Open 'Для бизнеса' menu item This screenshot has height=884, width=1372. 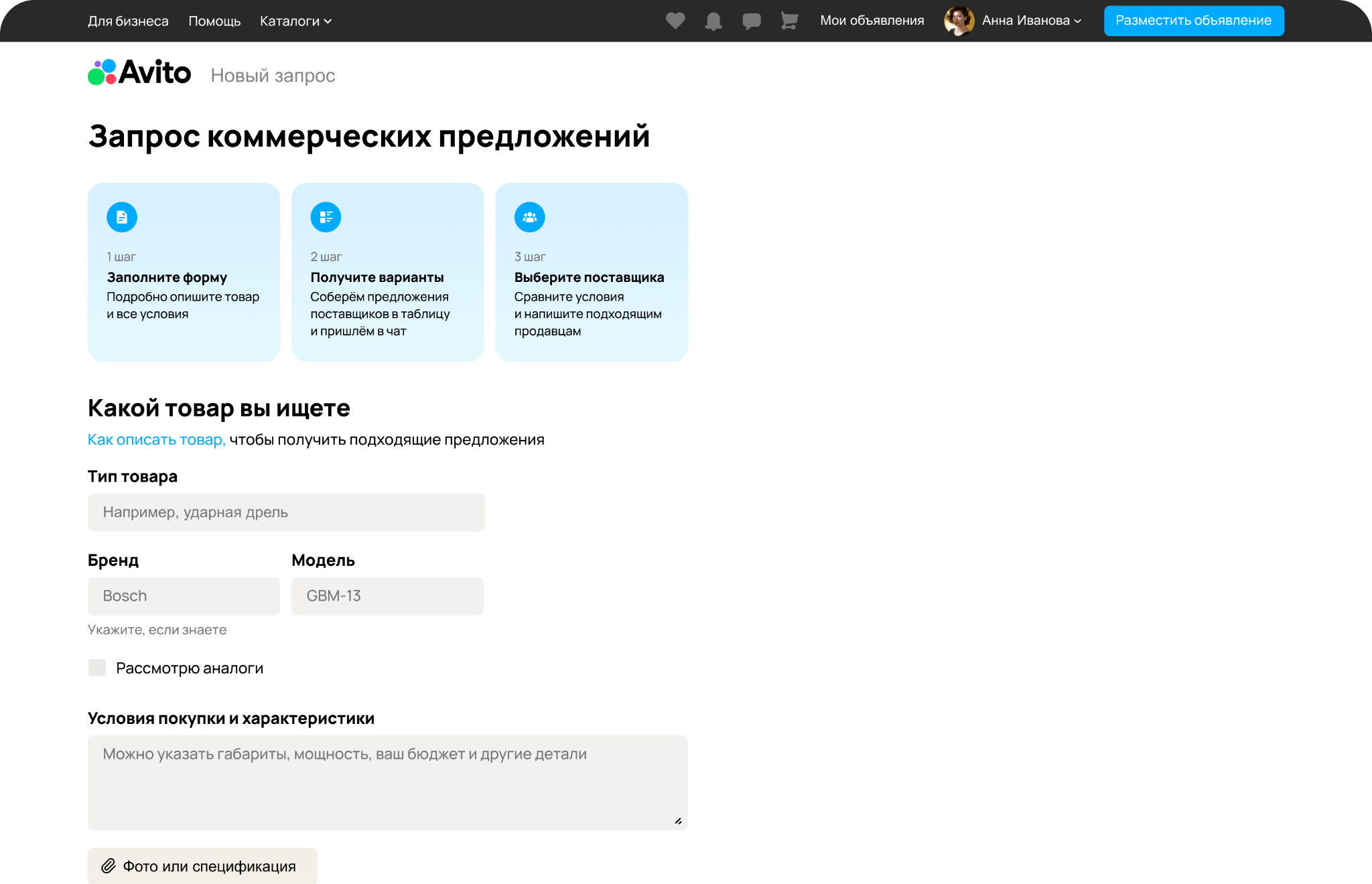(128, 21)
